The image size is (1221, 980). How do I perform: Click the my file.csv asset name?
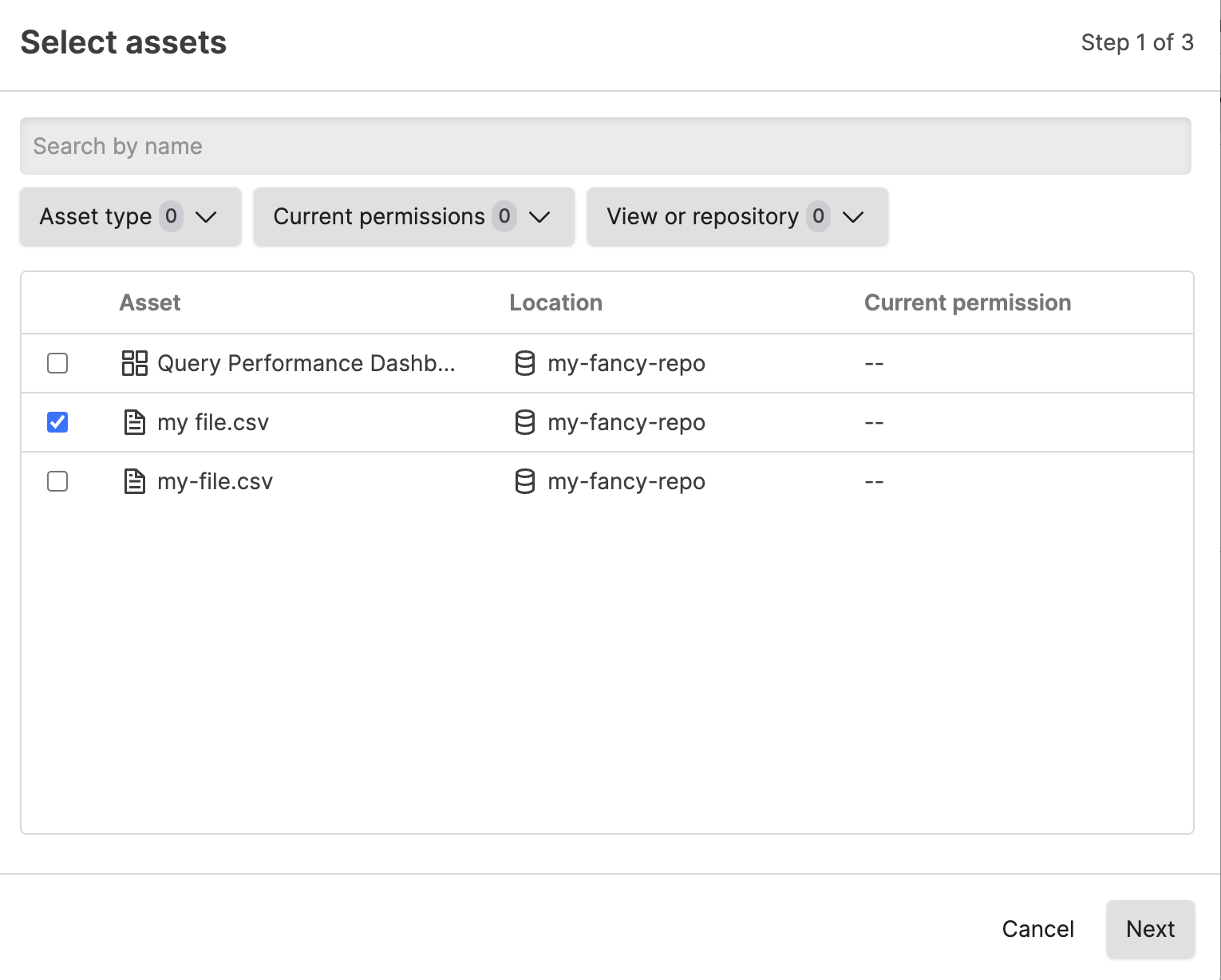coord(213,422)
